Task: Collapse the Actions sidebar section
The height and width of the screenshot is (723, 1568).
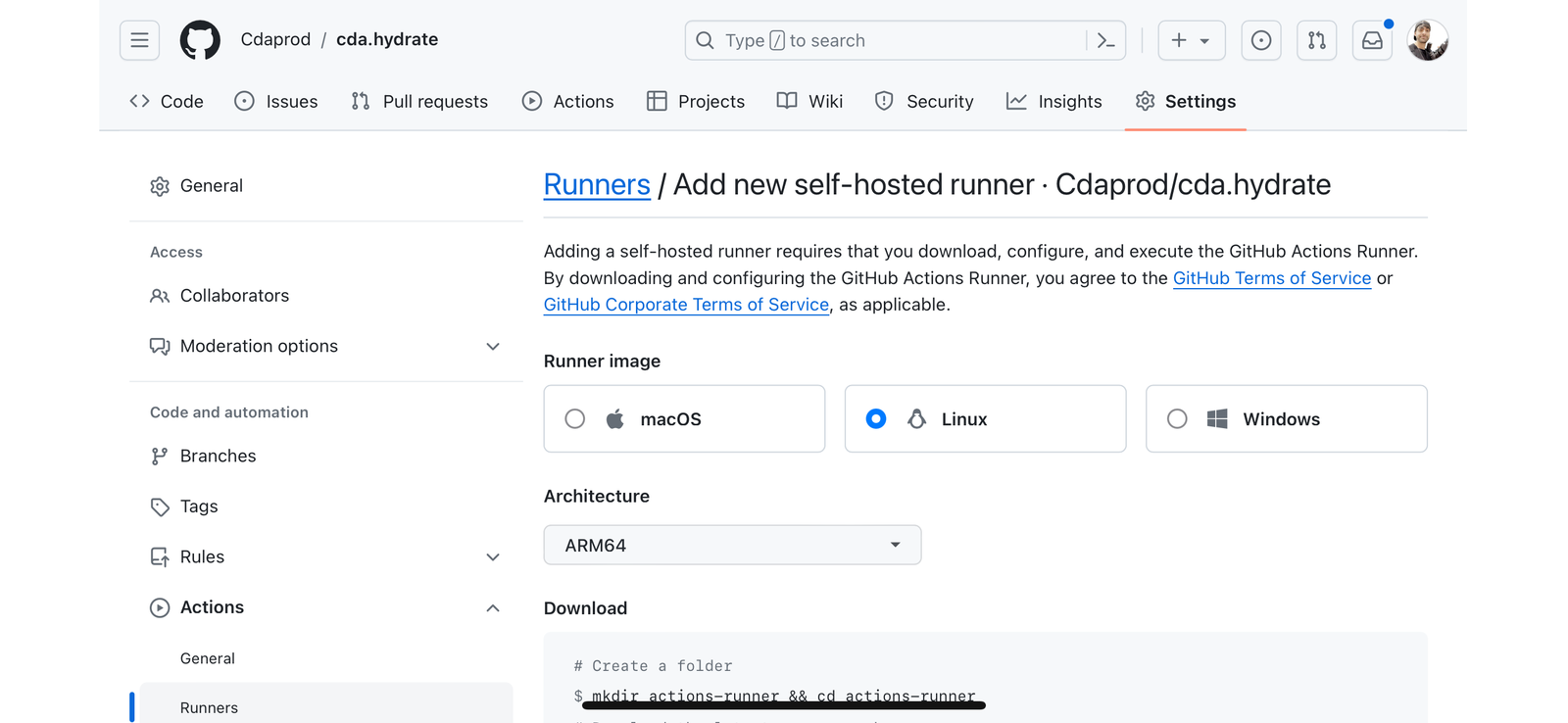Action: click(492, 608)
